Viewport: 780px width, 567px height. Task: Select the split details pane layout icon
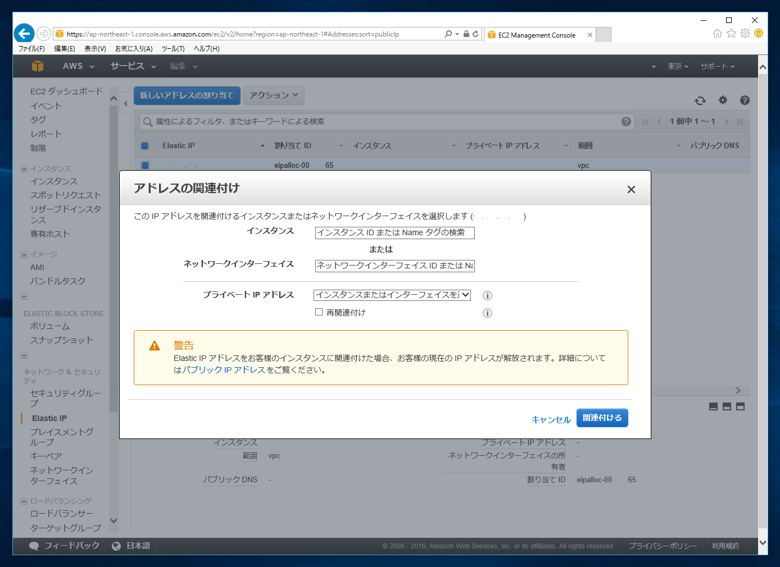(726, 406)
